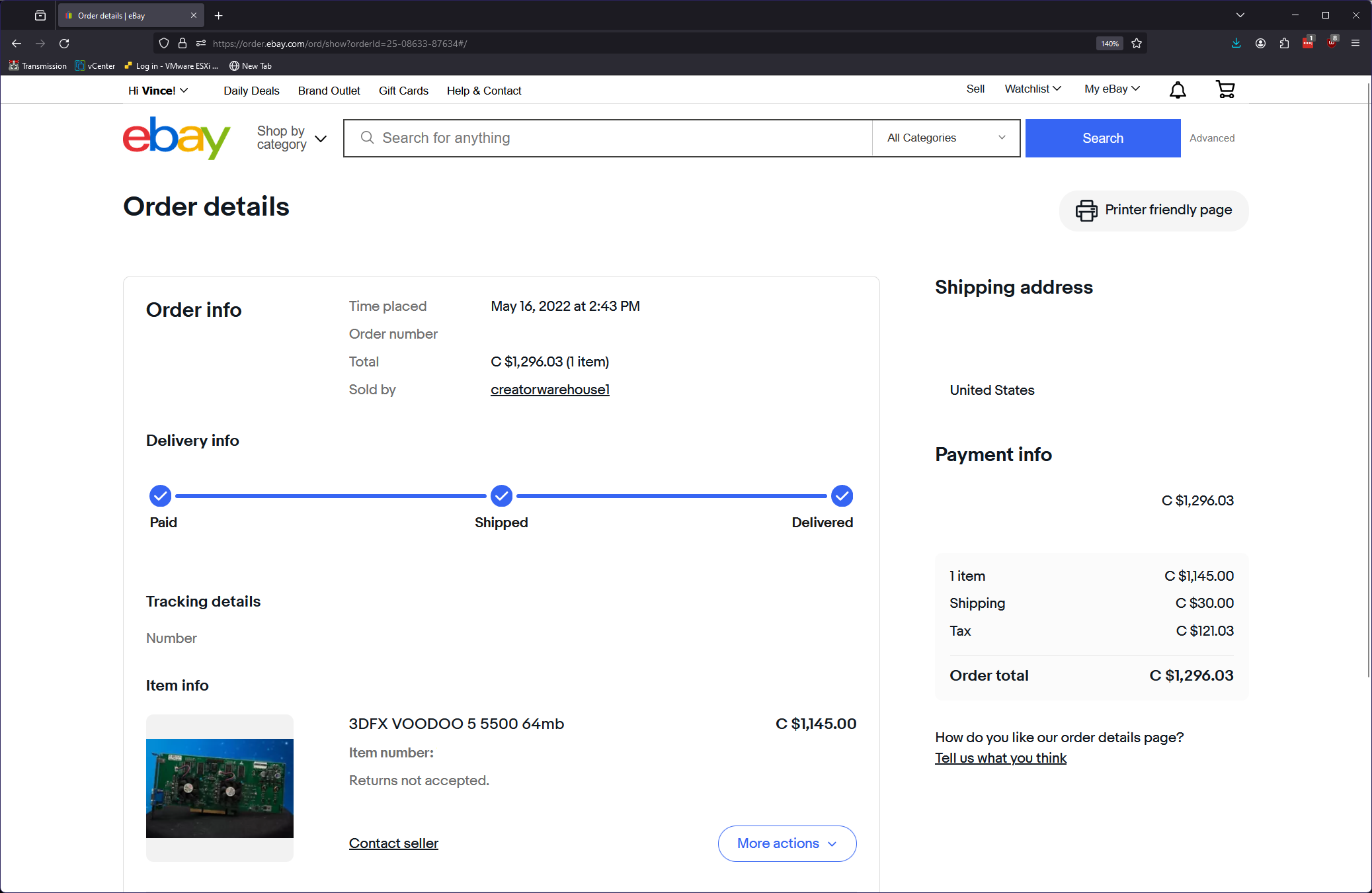
Task: Click the eBay logo
Action: [177, 138]
